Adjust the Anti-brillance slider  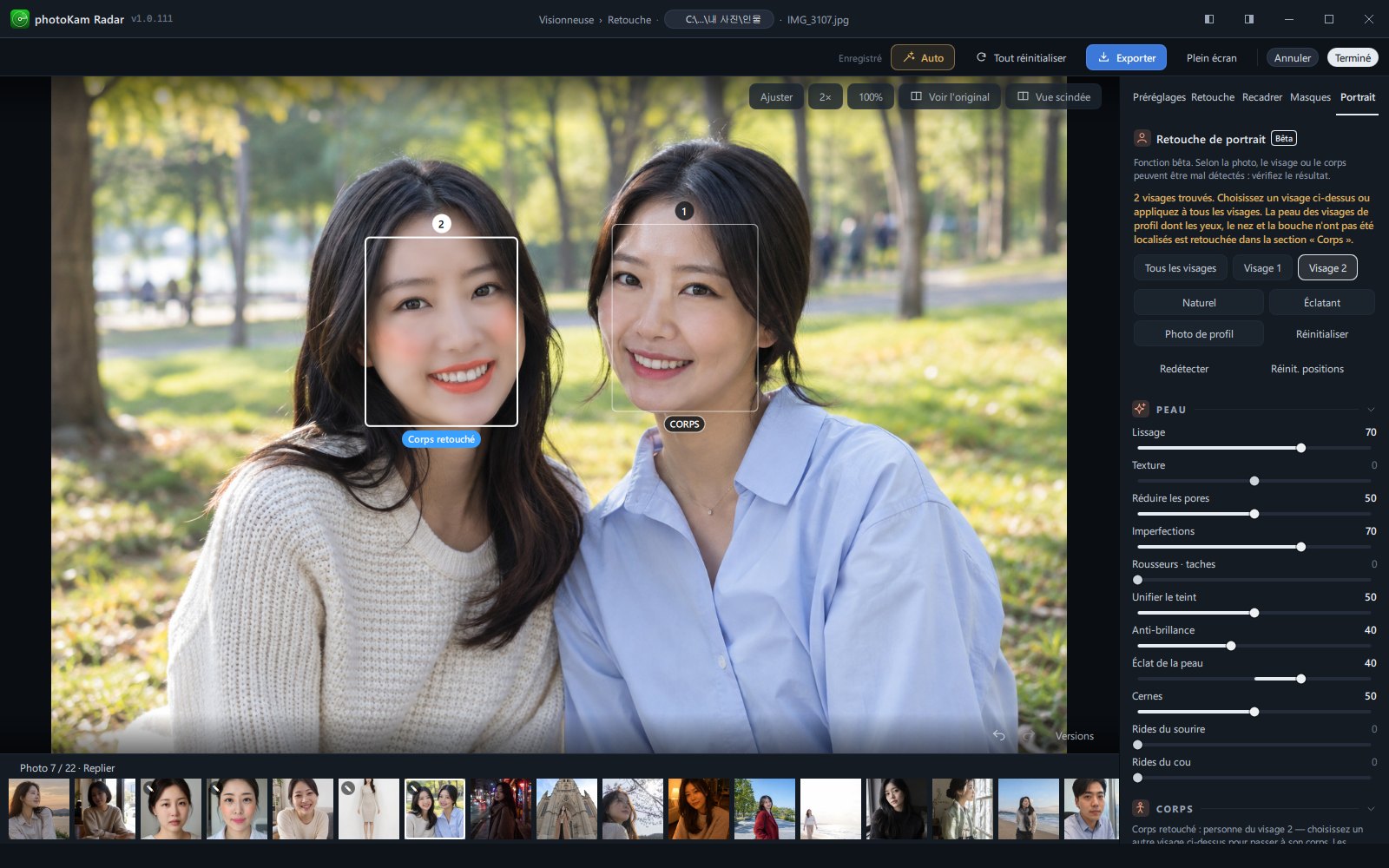point(1254,646)
